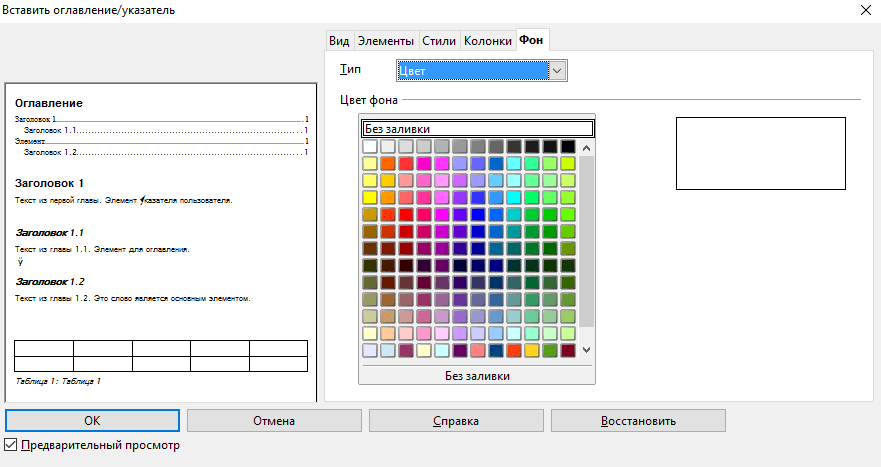Viewport: 881px width, 467px height.
Task: Click the background color preview box
Action: (x=761, y=153)
